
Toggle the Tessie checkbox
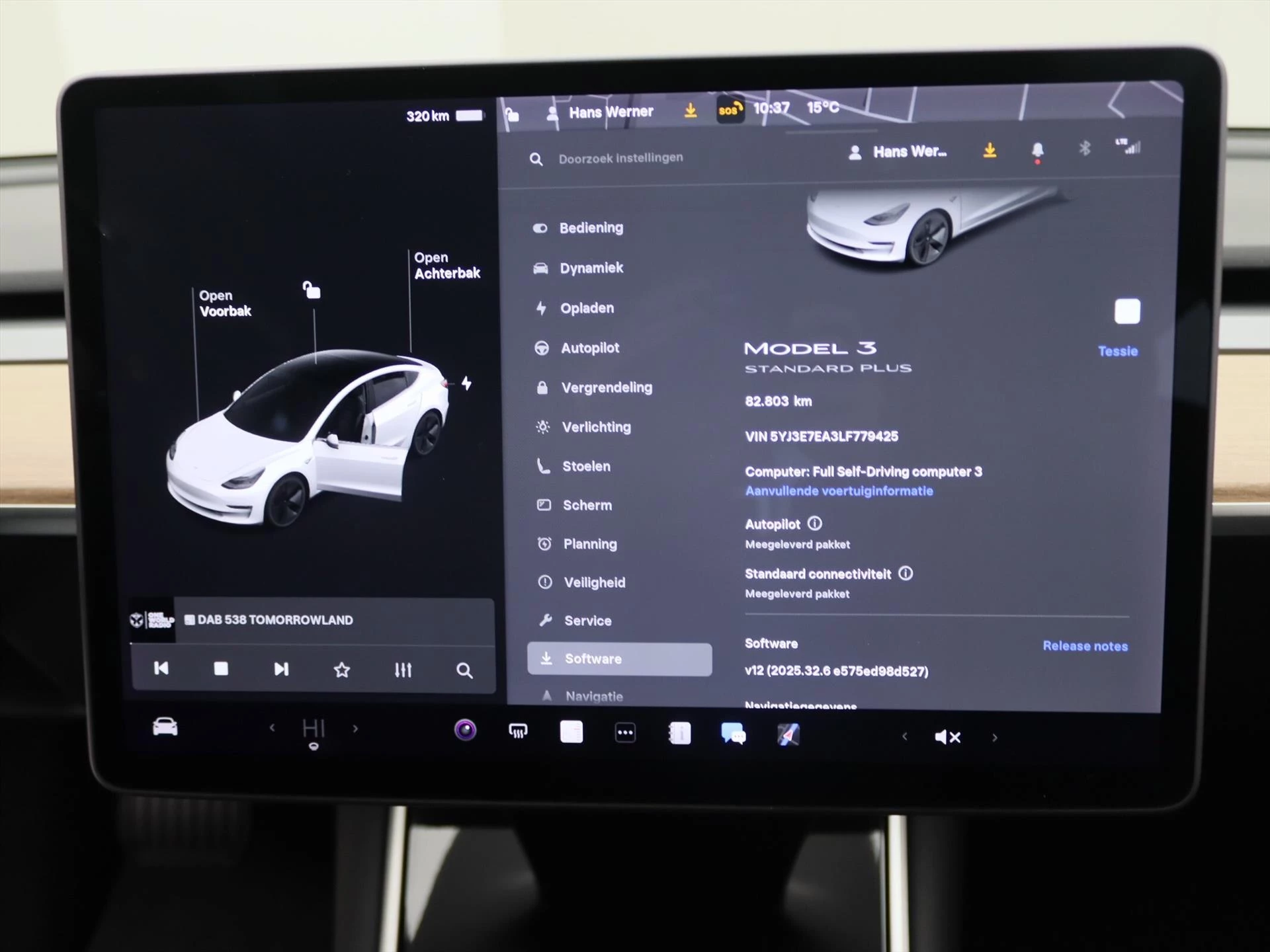tap(1128, 312)
